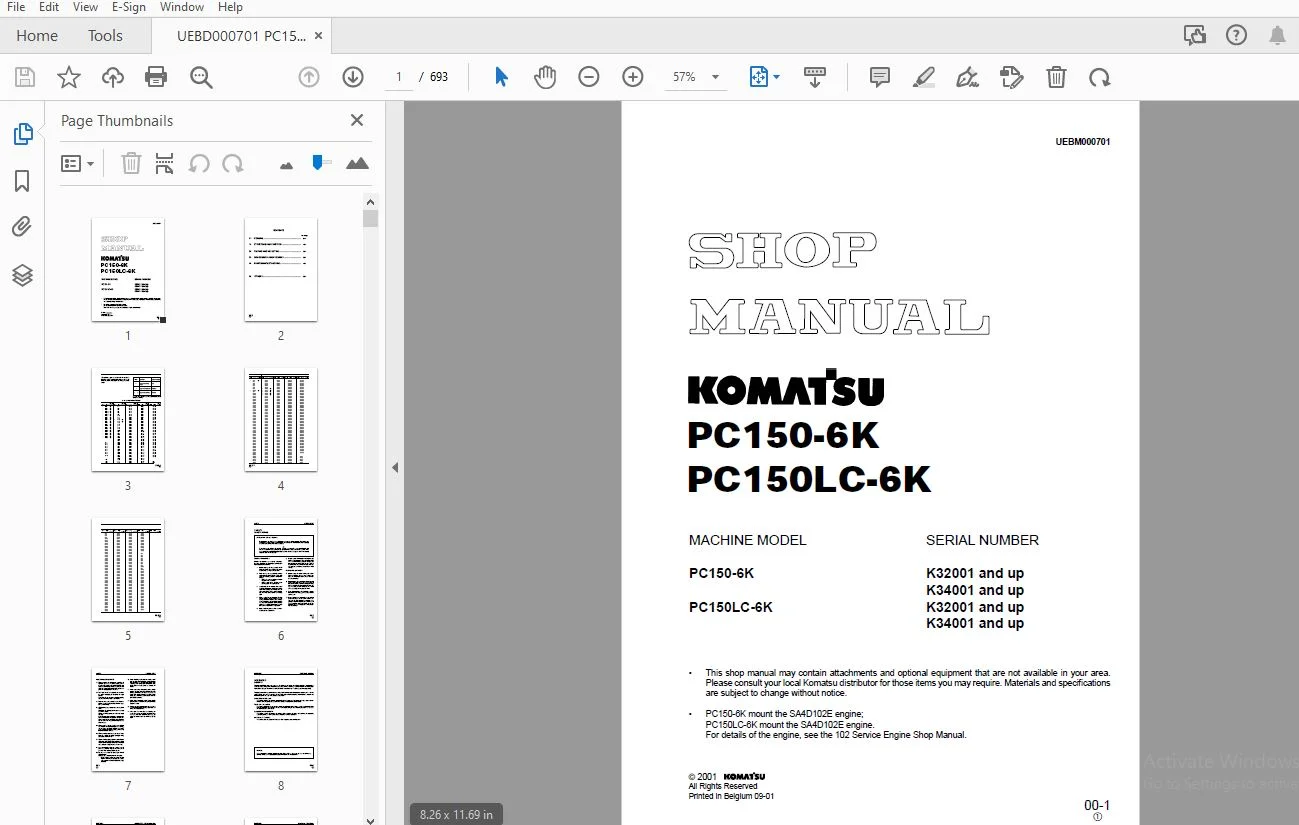Image resolution: width=1299 pixels, height=825 pixels.
Task: Click the thumbnails panel scrollbar handle
Action: (x=371, y=219)
